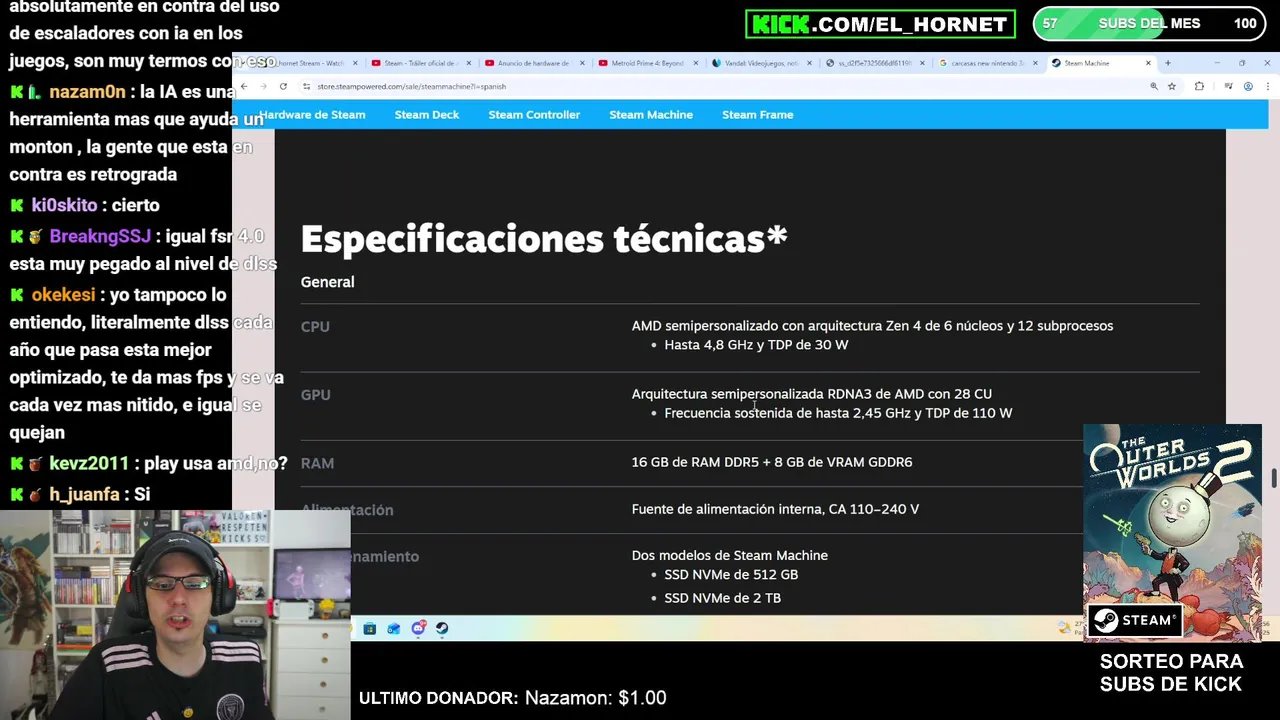
Task: Open the browser zoom magnifier icon
Action: [x=1154, y=86]
